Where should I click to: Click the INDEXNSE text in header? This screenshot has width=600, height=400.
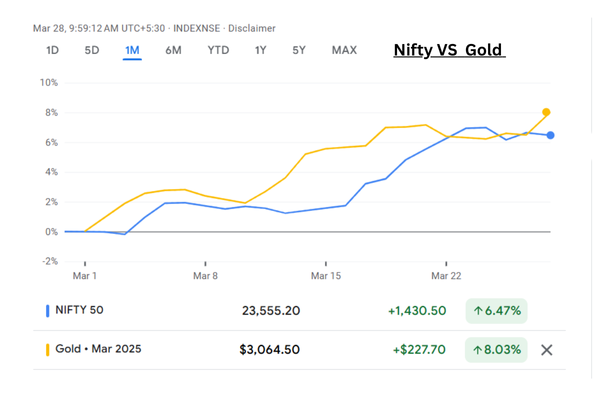[197, 28]
